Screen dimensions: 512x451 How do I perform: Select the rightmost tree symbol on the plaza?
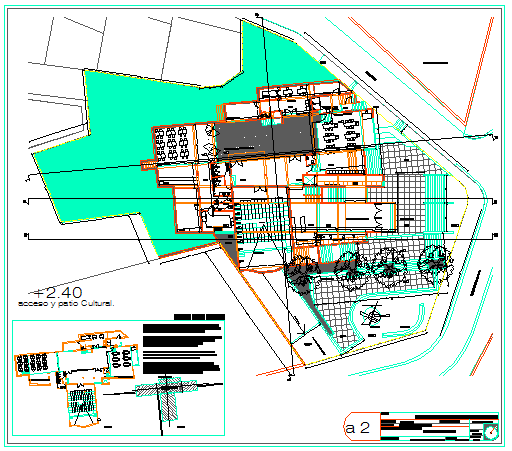click(x=435, y=263)
